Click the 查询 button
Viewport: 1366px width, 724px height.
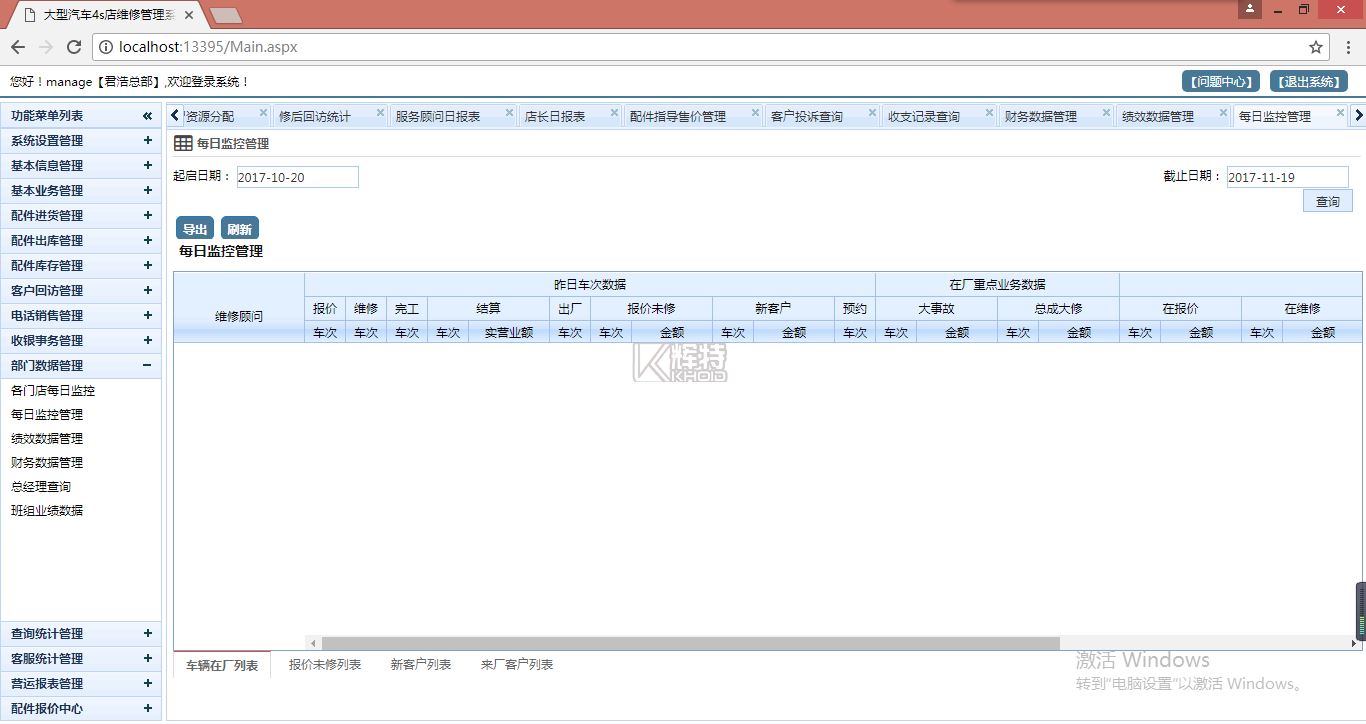[x=1327, y=202]
